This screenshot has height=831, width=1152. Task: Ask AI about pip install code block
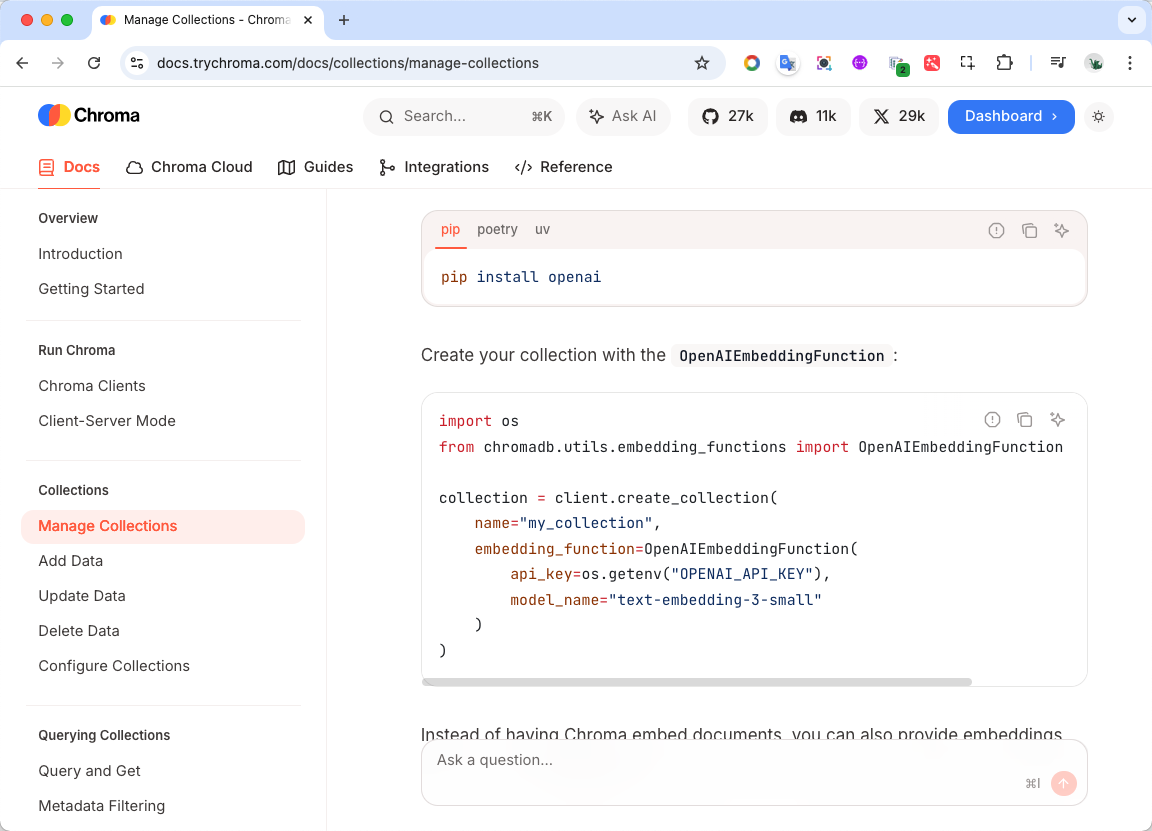point(1062,231)
